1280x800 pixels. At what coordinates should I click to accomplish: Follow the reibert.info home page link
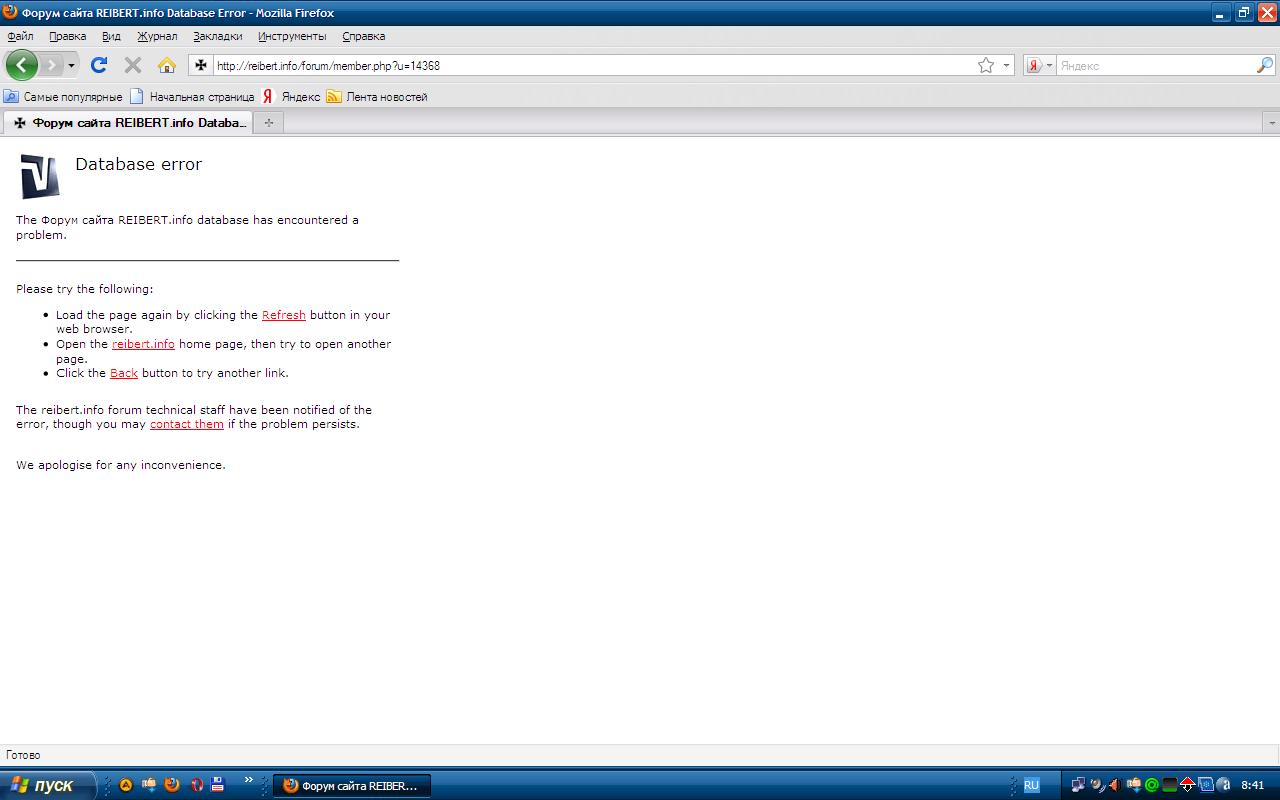point(143,344)
